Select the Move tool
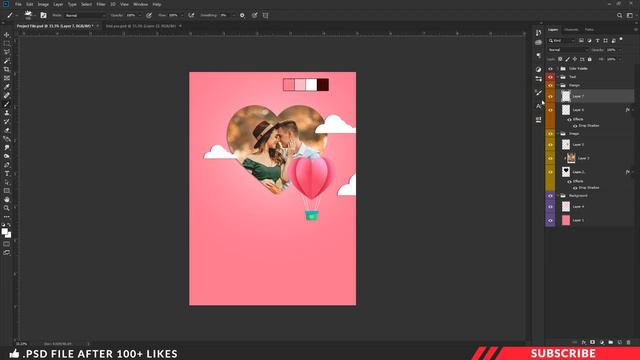This screenshot has width=640, height=360. tap(7, 35)
